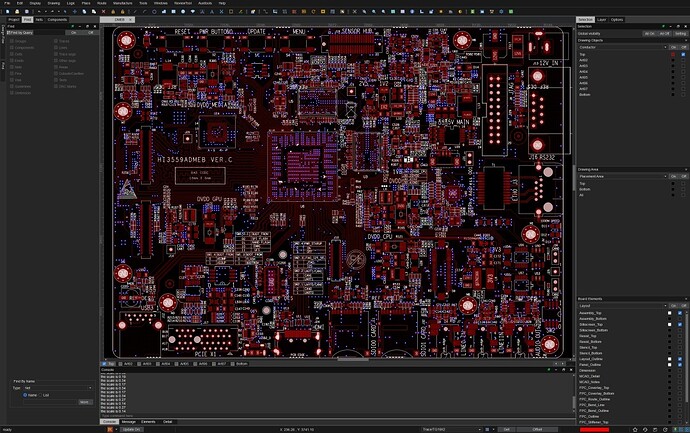Close the Find panel on the left

click(x=94, y=27)
